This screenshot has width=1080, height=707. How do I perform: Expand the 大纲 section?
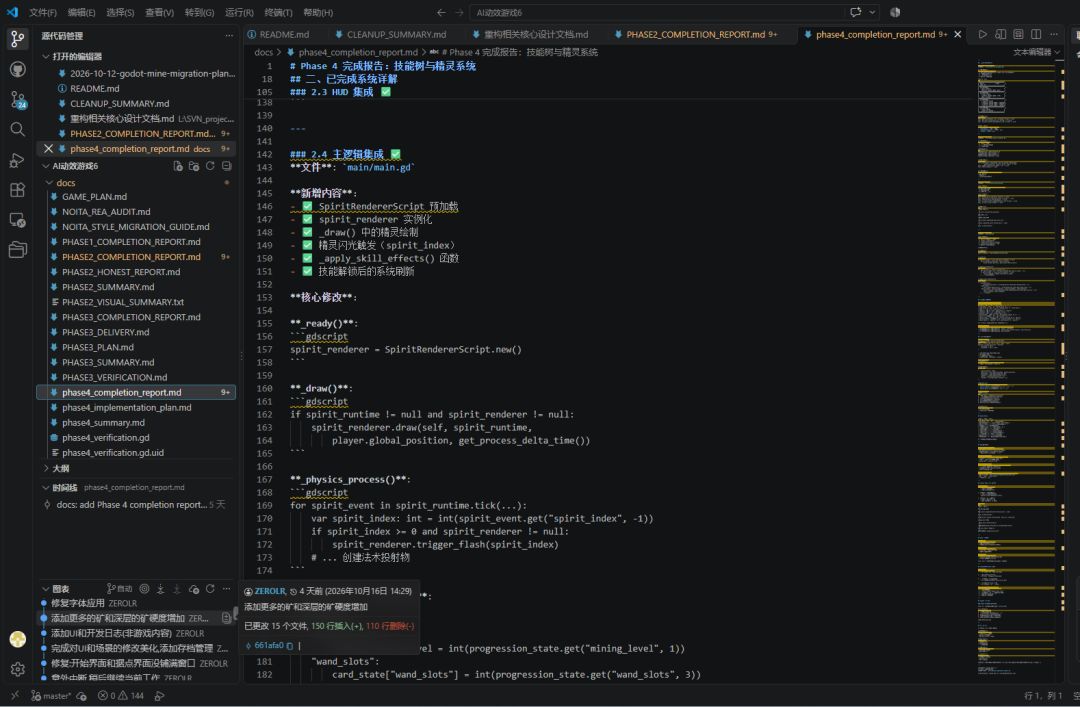pos(45,469)
